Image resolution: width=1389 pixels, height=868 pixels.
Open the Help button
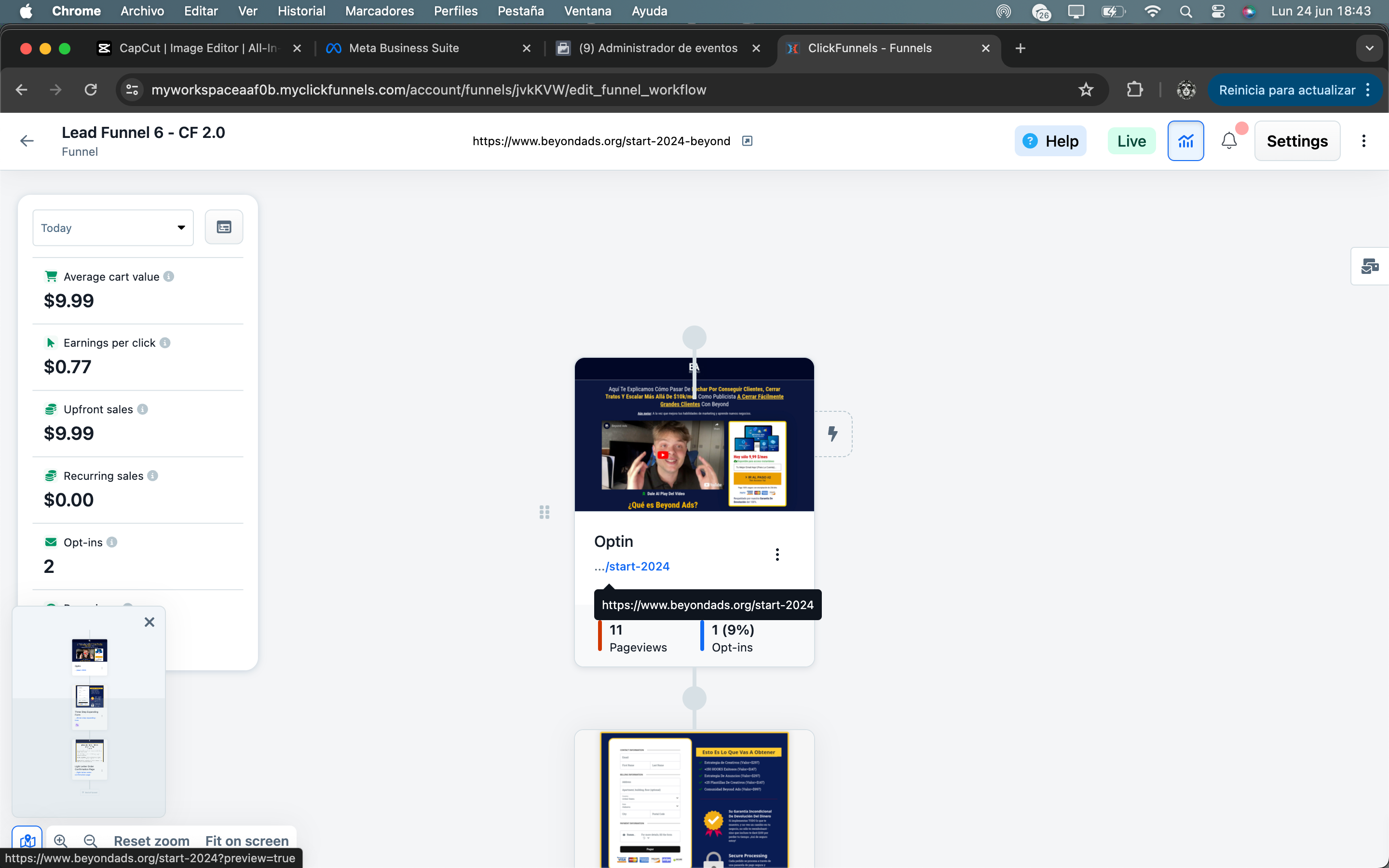pos(1050,141)
